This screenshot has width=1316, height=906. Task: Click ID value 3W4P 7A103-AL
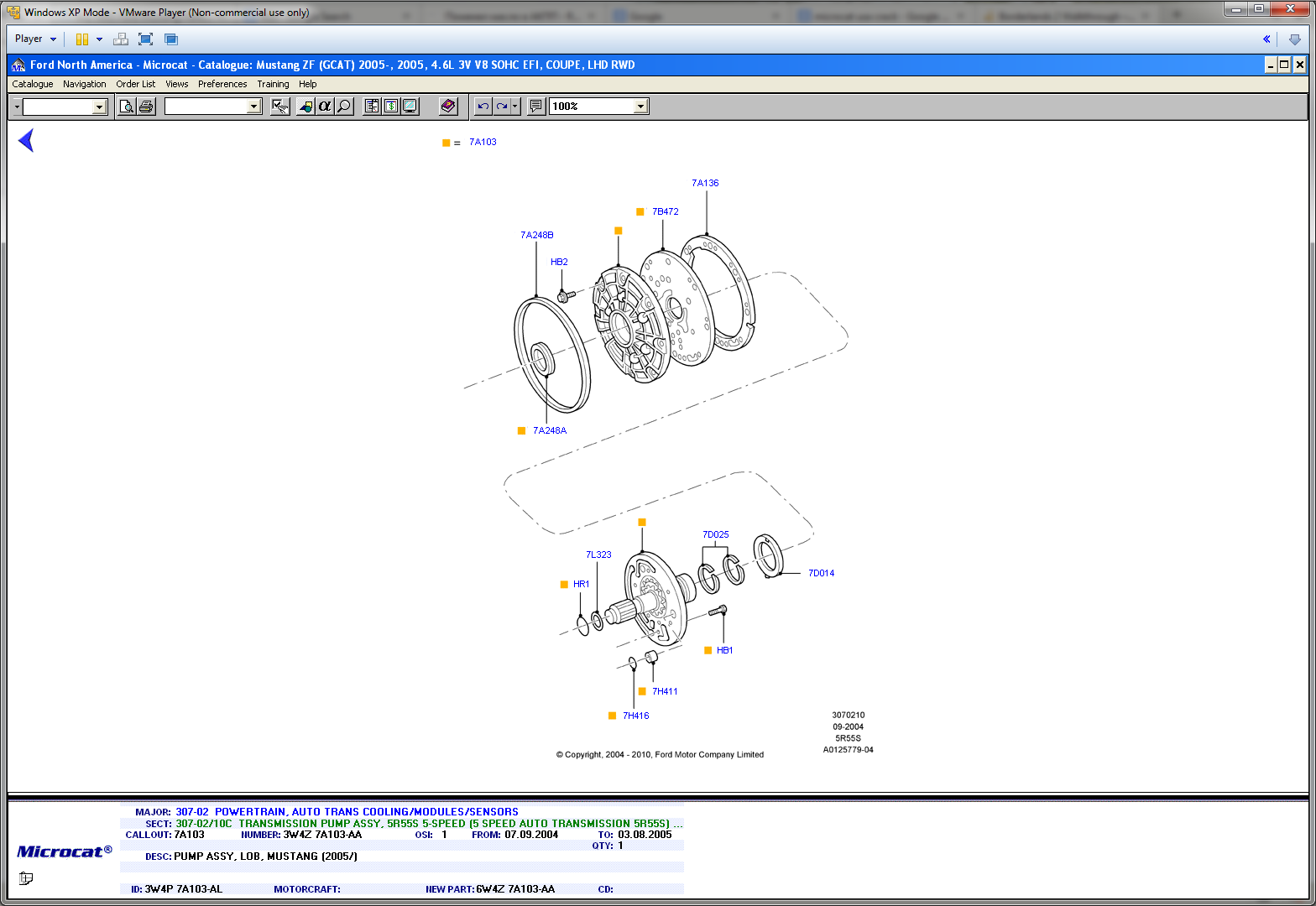[184, 889]
